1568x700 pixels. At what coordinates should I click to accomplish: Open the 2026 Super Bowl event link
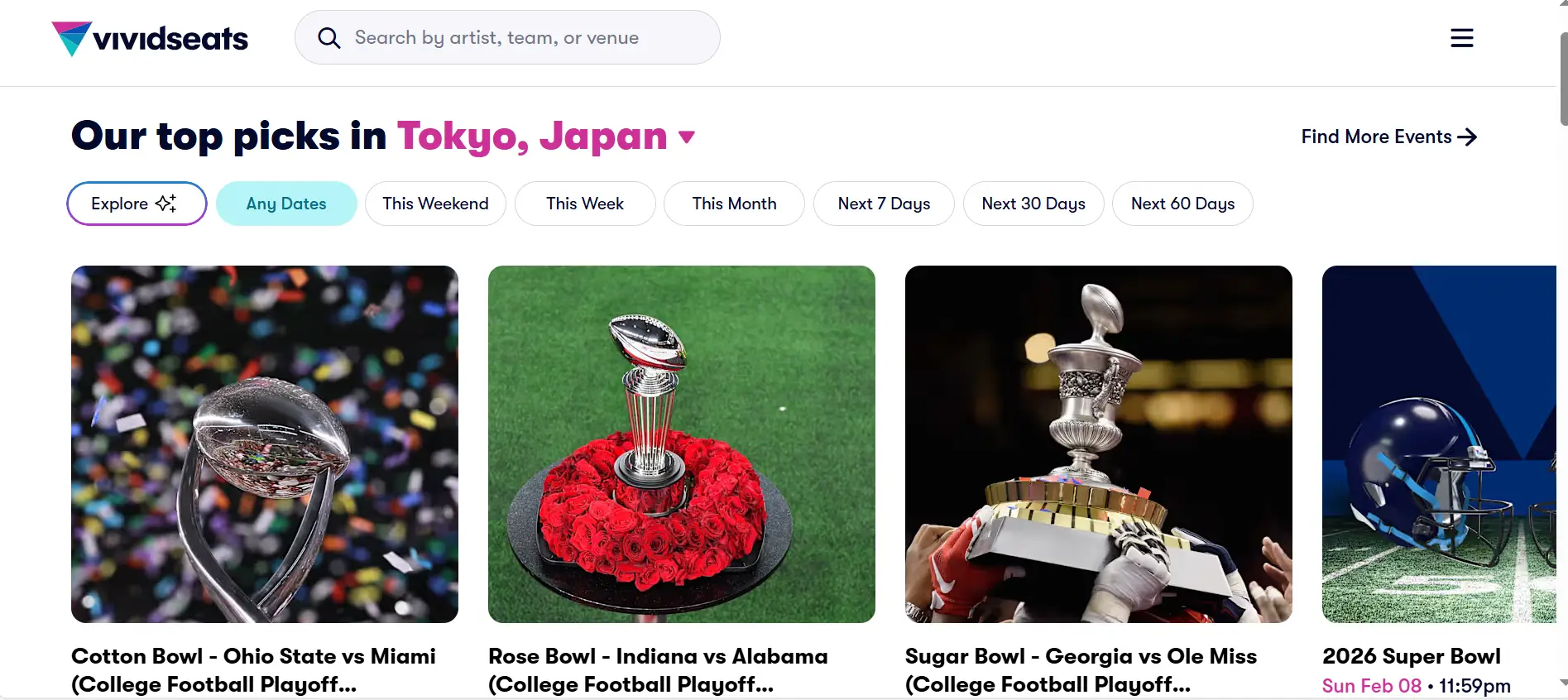click(1411, 656)
